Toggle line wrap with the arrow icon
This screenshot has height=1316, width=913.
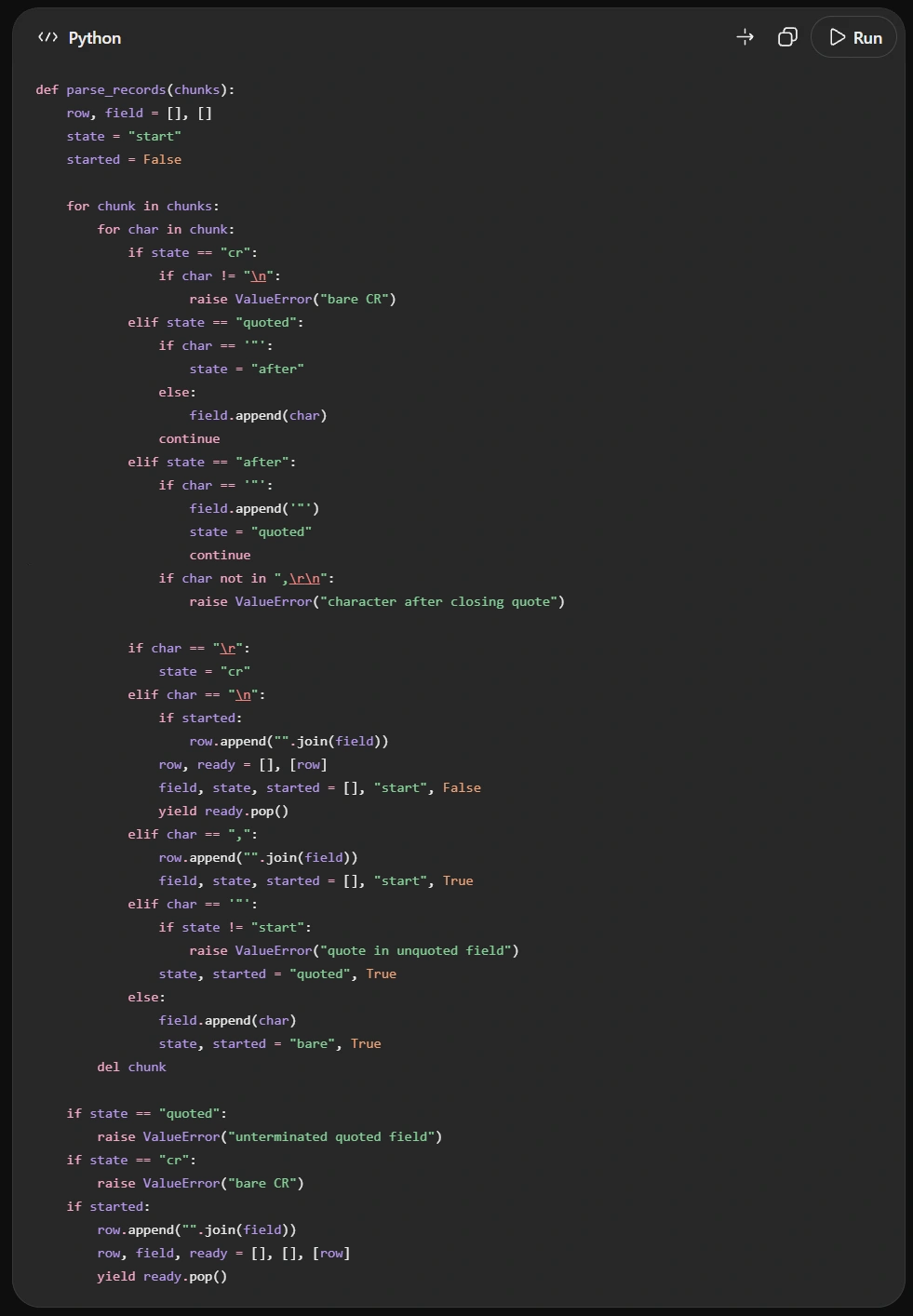click(745, 37)
